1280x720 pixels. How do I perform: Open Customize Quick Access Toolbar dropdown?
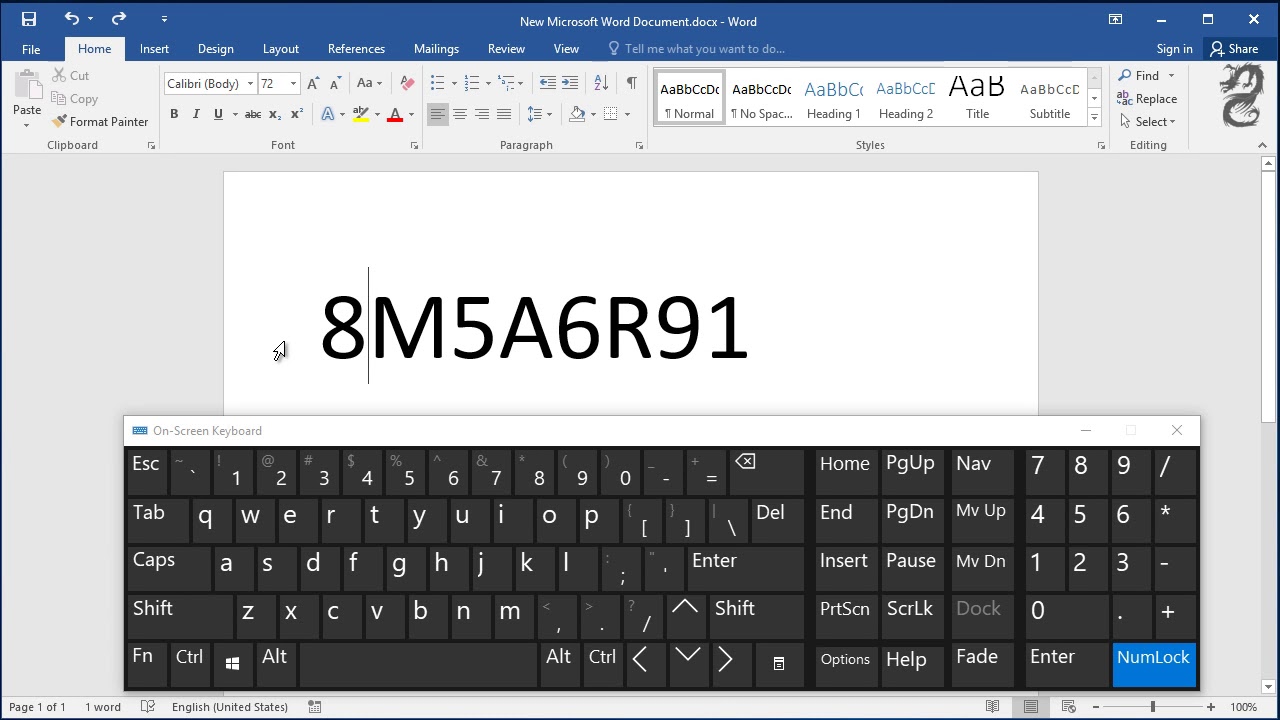pos(164,19)
